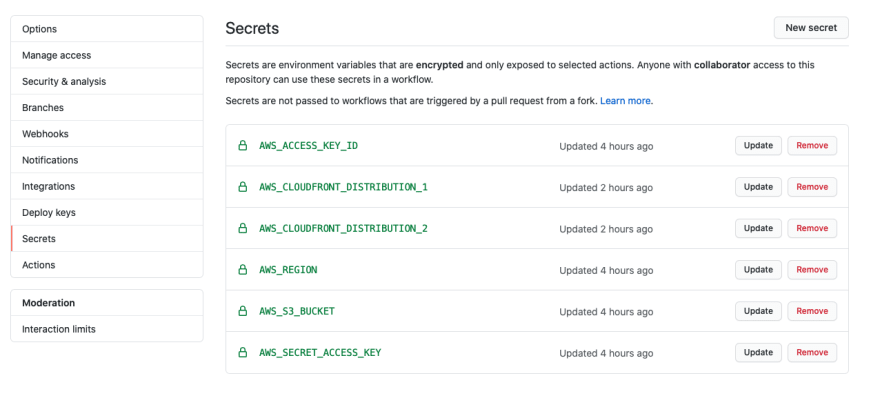Viewport: 880px width, 396px height.
Task: Create a New secret
Action: tap(811, 27)
